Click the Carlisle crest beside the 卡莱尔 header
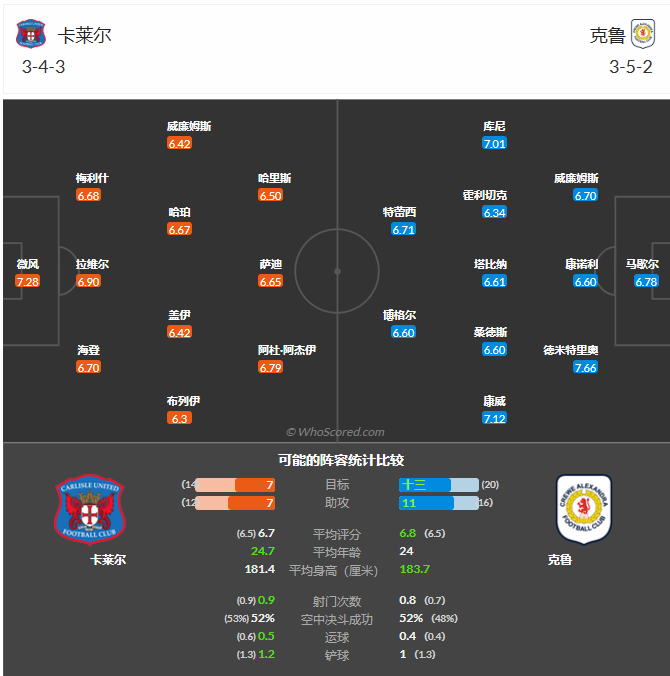Image resolution: width=670 pixels, height=676 pixels. pos(31,35)
